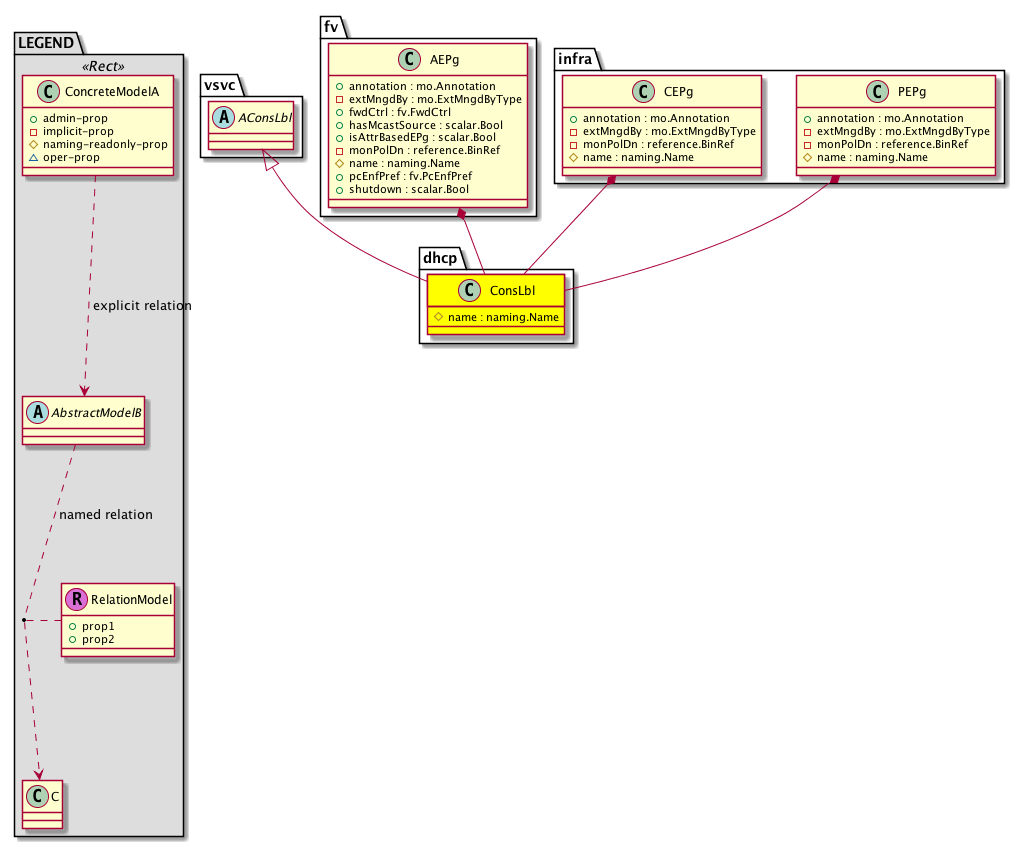Screen dimensions: 1025x847
Task: Click the fv package tab label
Action: click(x=331, y=23)
